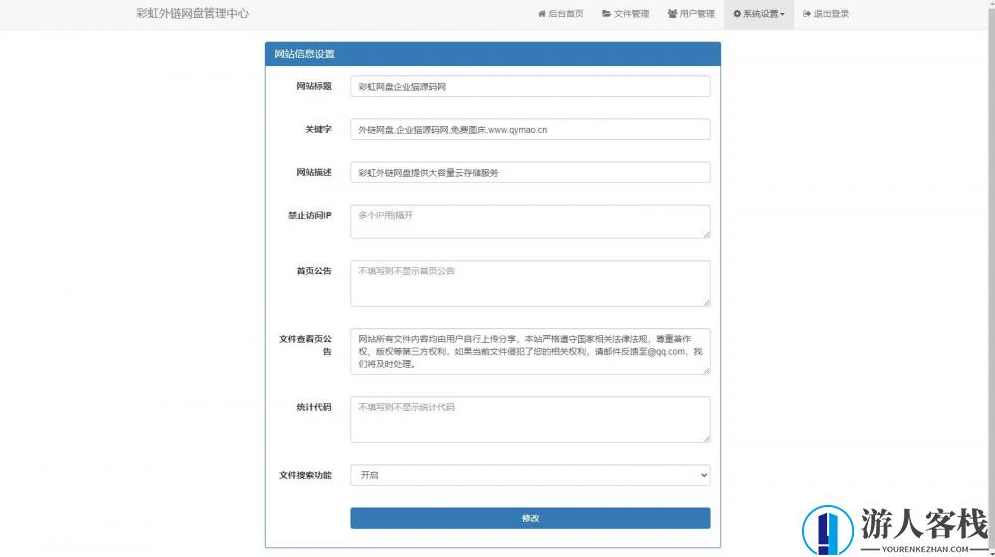Click the gear icon beside 系统设置

point(737,13)
